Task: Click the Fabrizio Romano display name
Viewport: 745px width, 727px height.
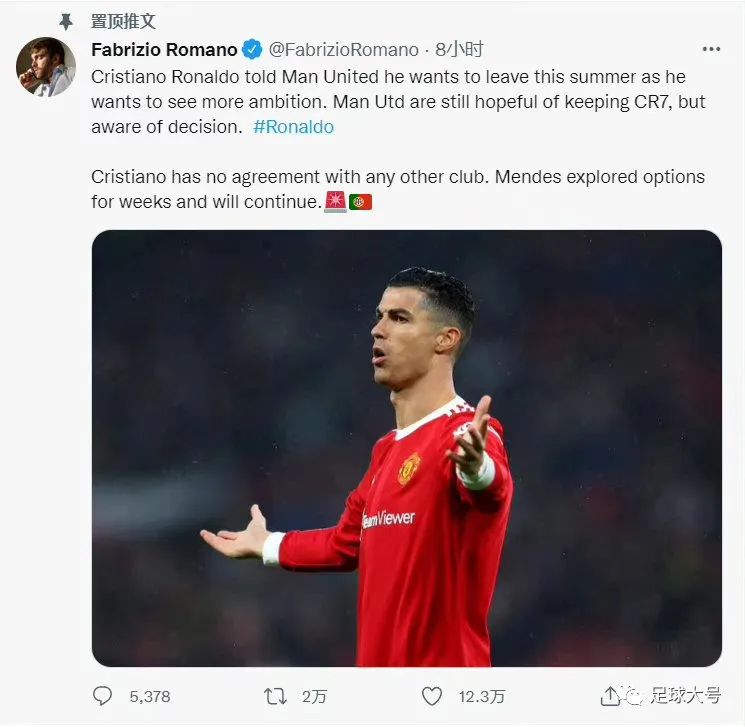Action: [164, 49]
